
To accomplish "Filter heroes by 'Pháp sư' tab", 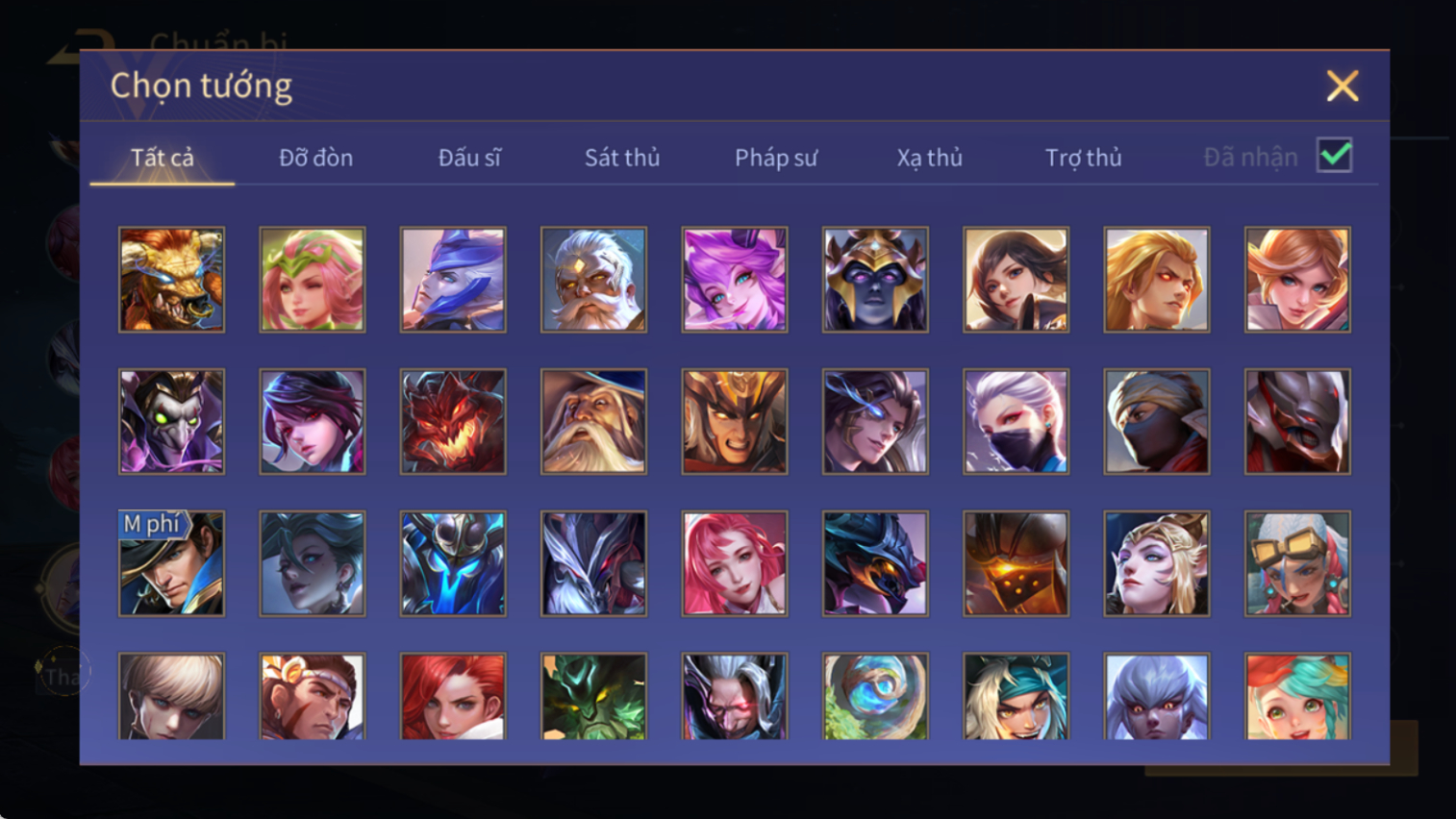I will pos(776,158).
